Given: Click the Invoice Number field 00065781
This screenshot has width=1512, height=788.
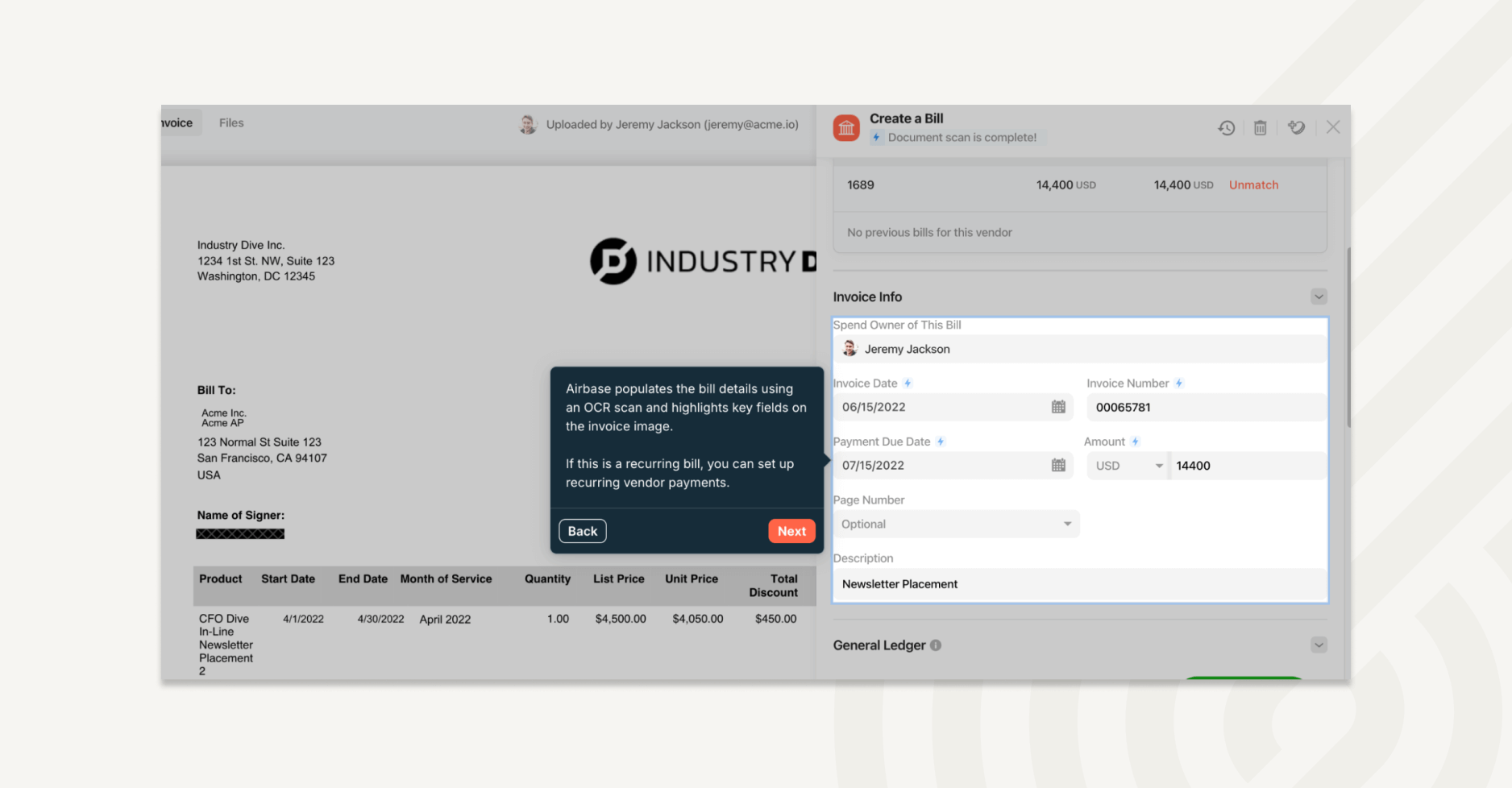Looking at the screenshot, I should point(1206,407).
